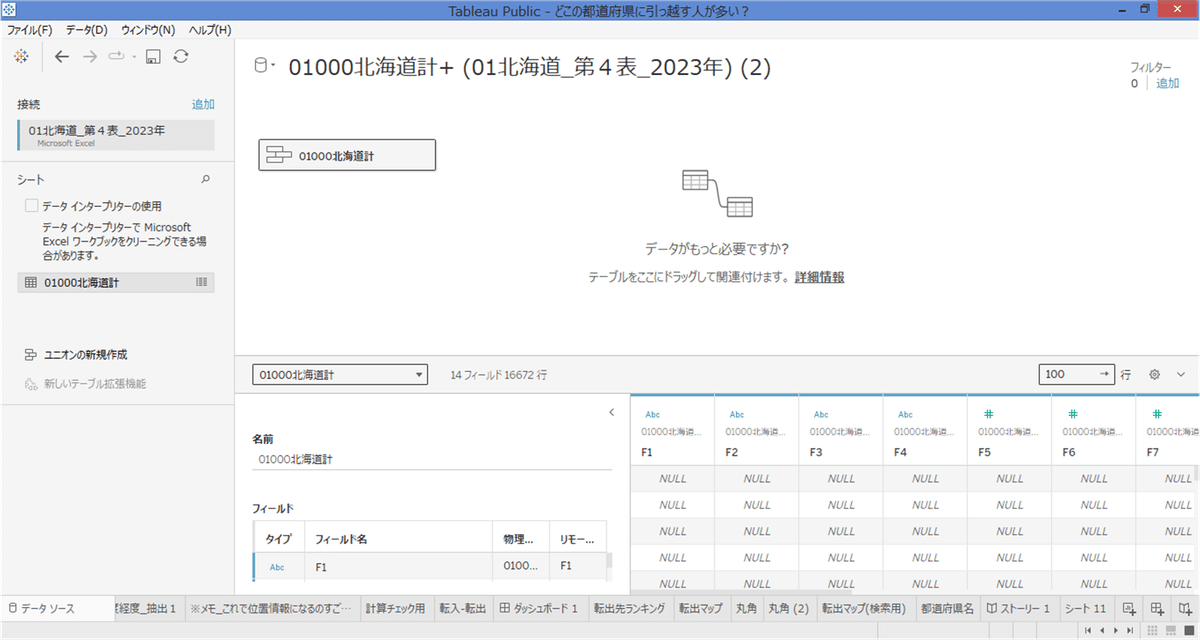Expand the chevron next to preview settings gear
This screenshot has height=640, width=1200.
[1180, 374]
